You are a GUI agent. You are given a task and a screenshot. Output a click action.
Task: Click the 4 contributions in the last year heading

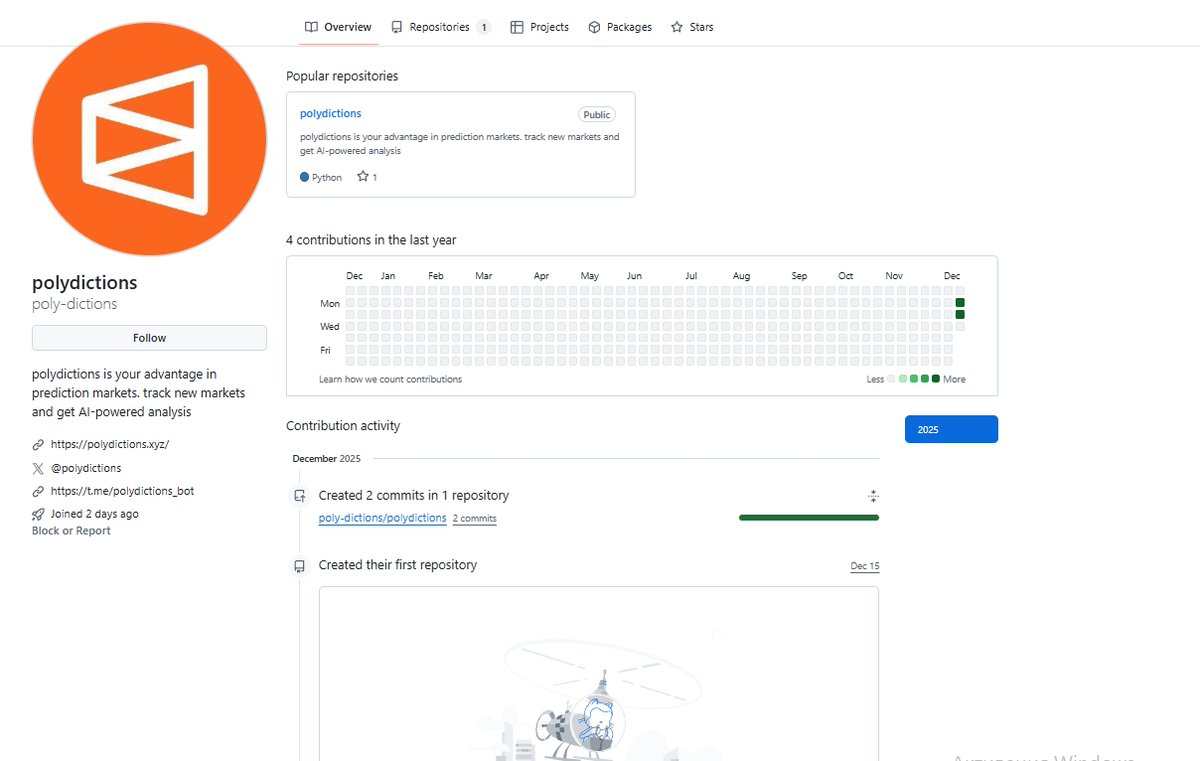click(x=371, y=240)
